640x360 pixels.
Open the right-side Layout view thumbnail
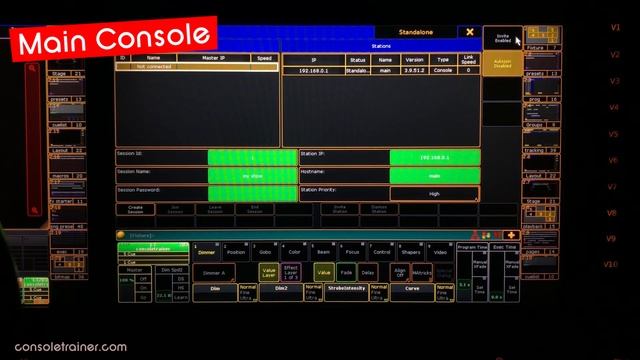[542, 167]
